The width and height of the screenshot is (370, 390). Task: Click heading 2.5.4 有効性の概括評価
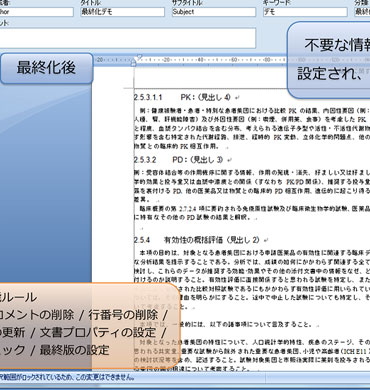197,240
